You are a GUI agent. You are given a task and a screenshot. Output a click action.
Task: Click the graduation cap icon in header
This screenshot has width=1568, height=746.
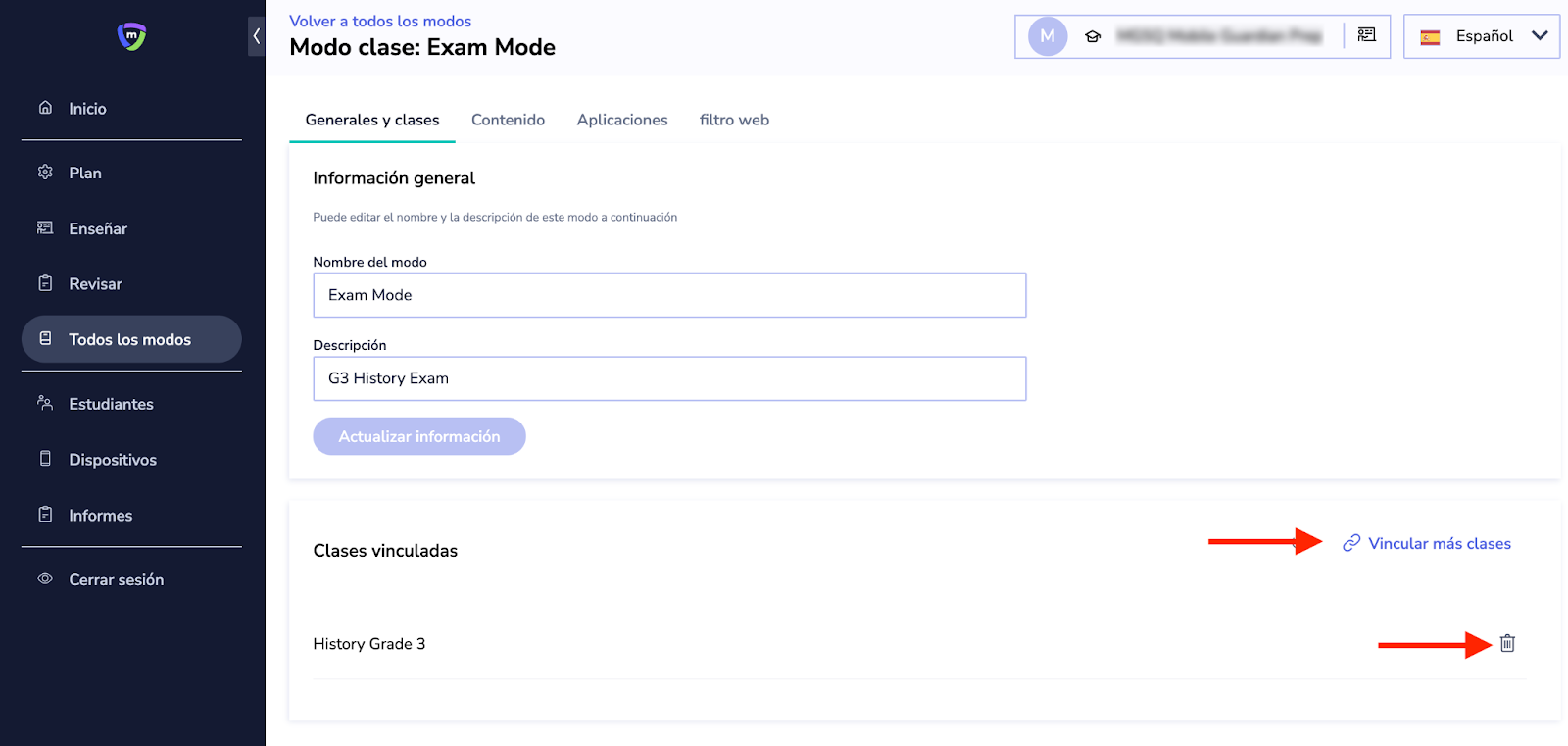(x=1093, y=36)
